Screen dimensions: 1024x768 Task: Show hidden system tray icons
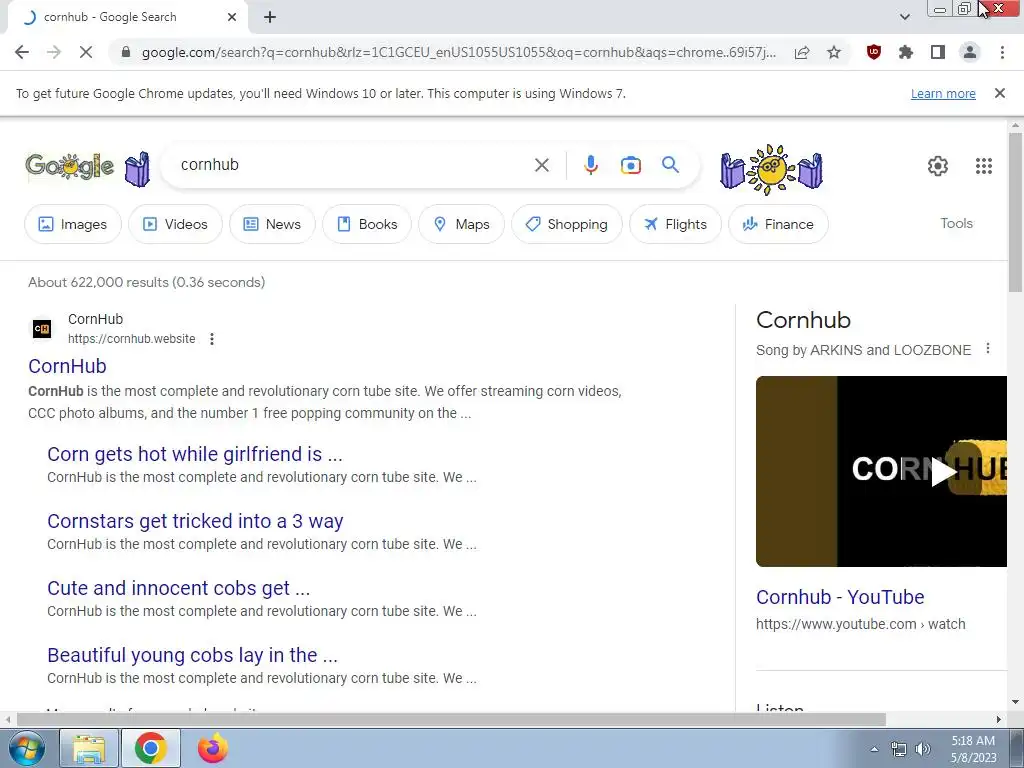874,749
